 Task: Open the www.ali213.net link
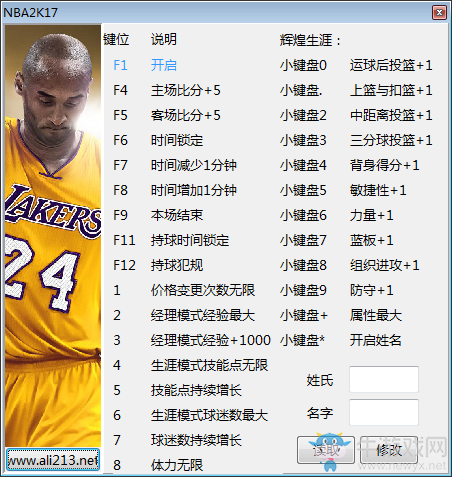(x=53, y=460)
